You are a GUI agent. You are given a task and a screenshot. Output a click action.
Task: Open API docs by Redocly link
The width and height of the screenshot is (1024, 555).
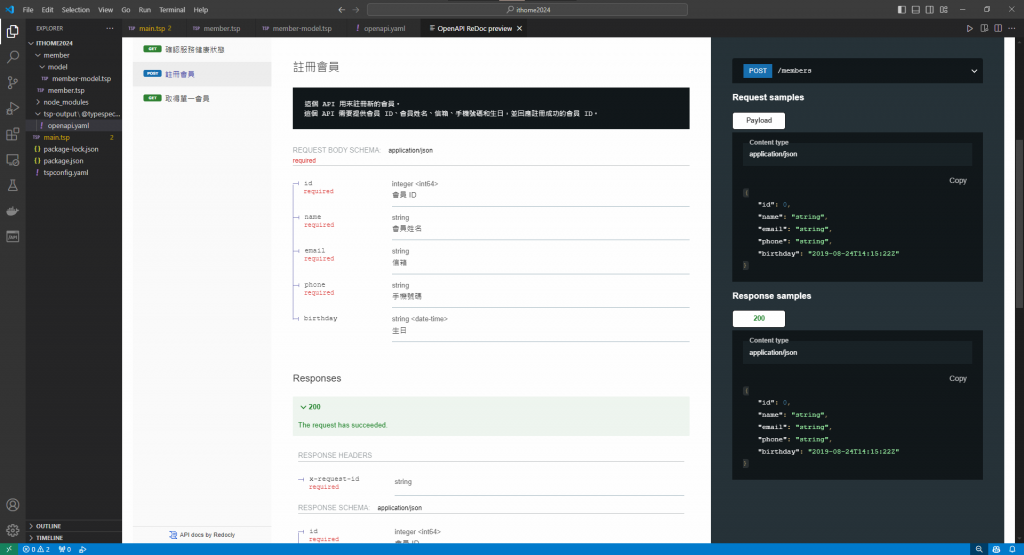pos(202,535)
